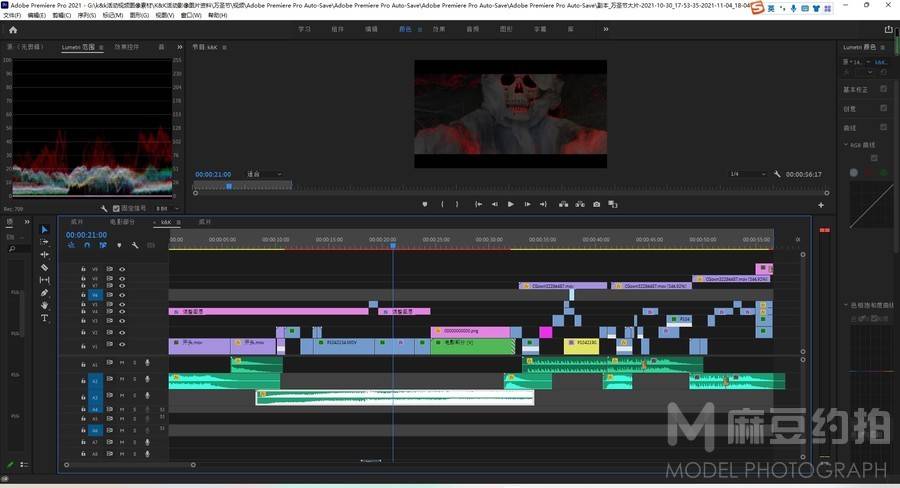The width and height of the screenshot is (900, 488).
Task: Toggle the clamp signal checkbox in Lumetri Scopes
Action: pyautogui.click(x=117, y=208)
